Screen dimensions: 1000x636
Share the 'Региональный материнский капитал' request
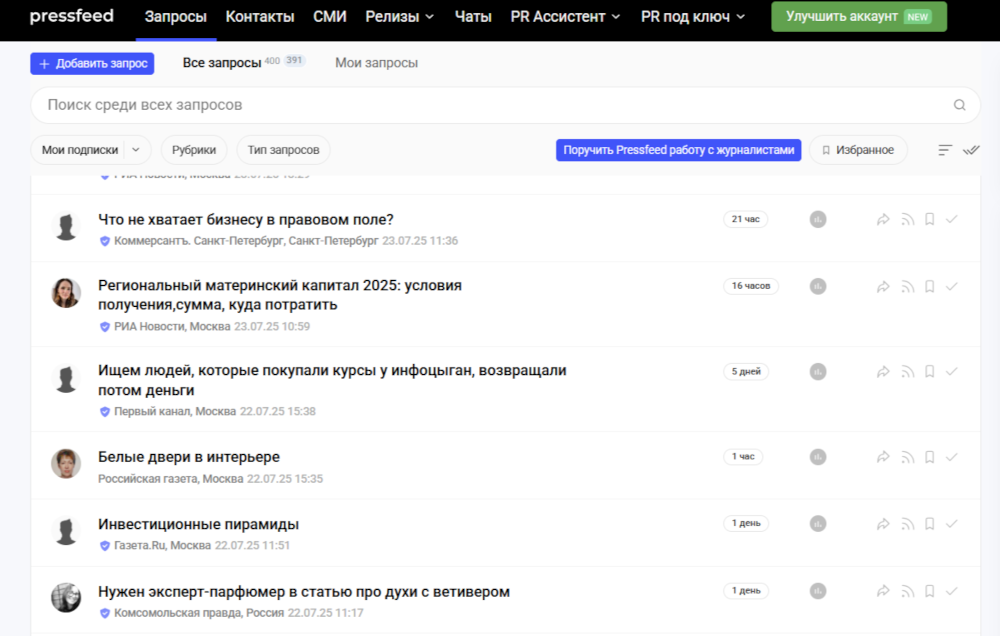tap(883, 286)
